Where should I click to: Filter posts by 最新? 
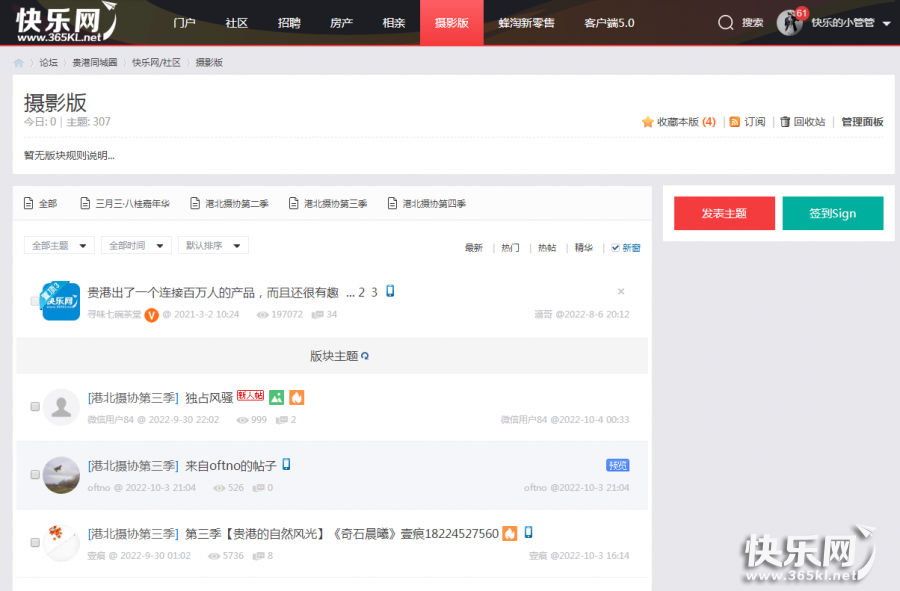click(474, 248)
